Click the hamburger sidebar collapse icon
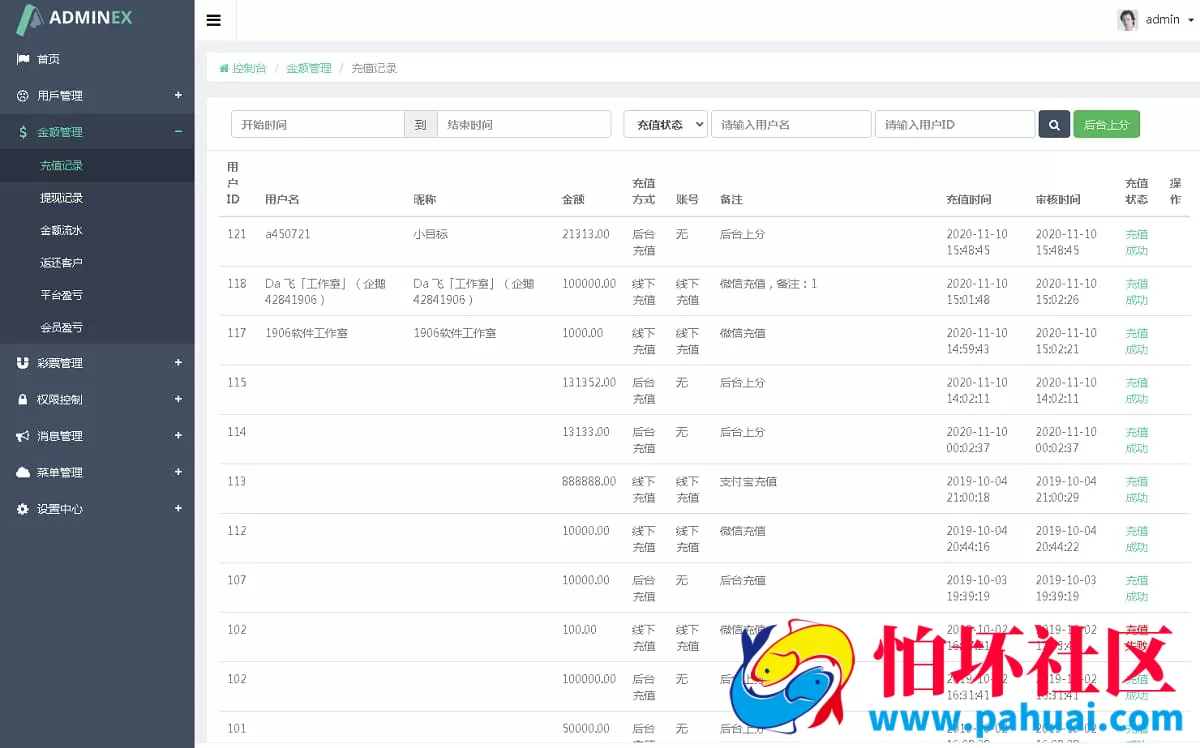 pos(214,19)
